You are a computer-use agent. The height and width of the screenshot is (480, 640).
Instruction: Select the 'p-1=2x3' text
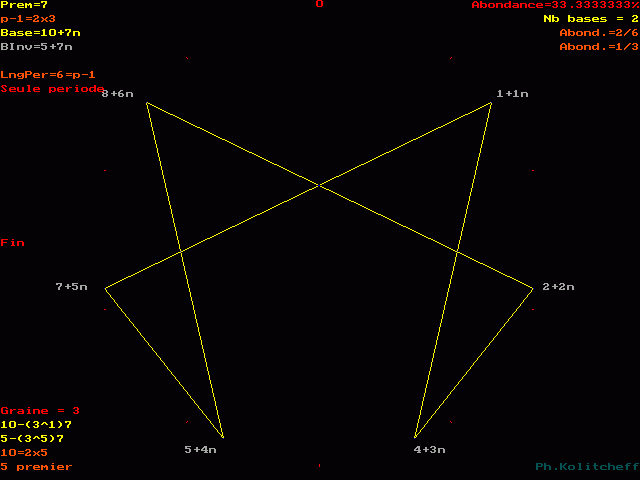pyautogui.click(x=28, y=19)
